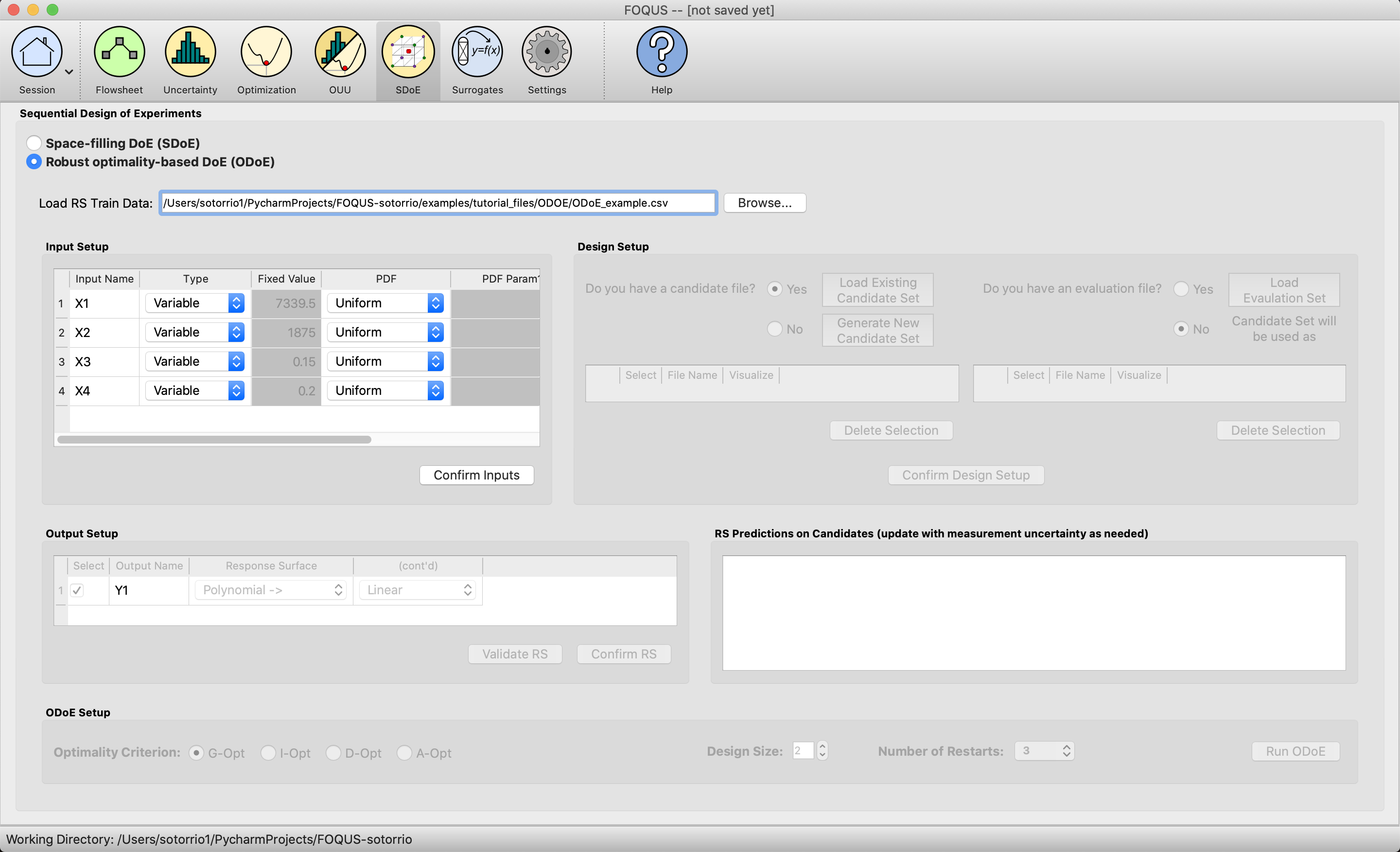Click Confirm Design Setup button

point(966,475)
